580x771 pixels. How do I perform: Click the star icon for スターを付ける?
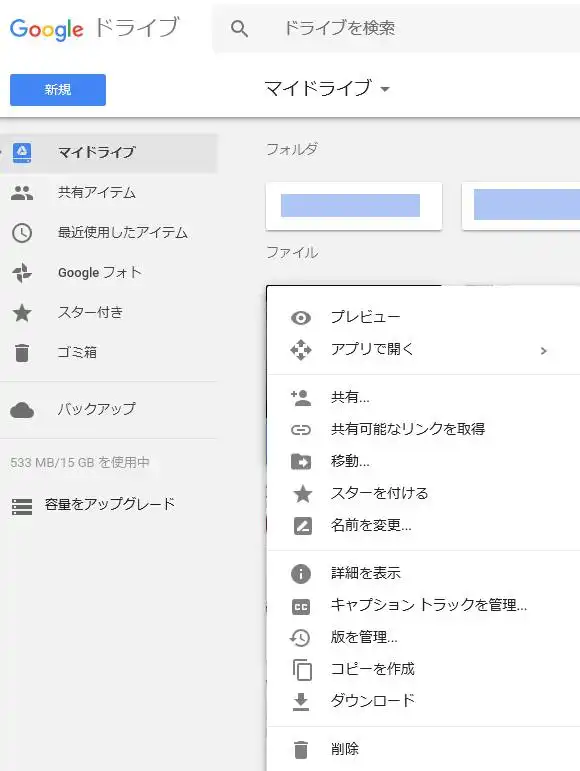[x=303, y=494]
